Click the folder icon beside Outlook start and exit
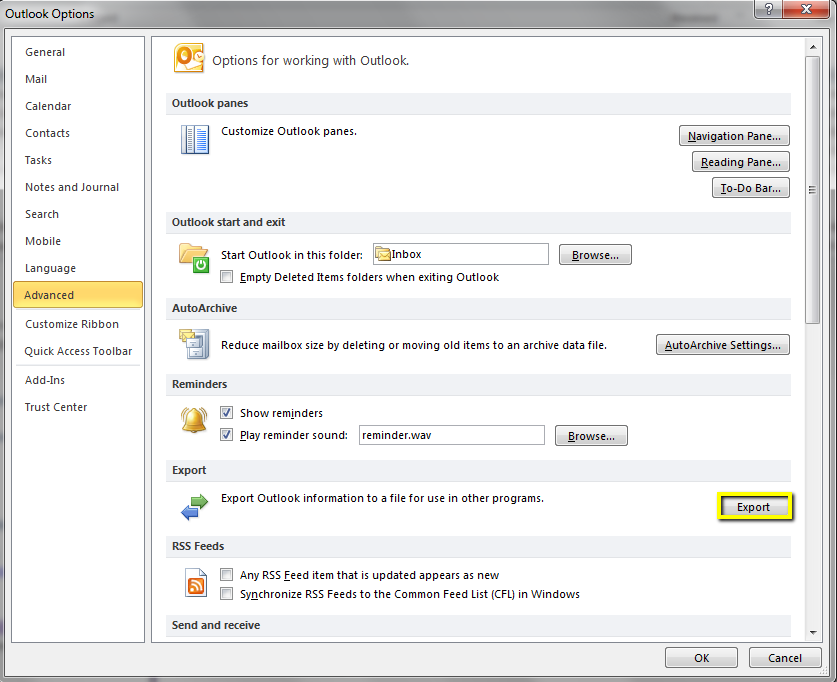Viewport: 837px width, 682px height. [194, 257]
